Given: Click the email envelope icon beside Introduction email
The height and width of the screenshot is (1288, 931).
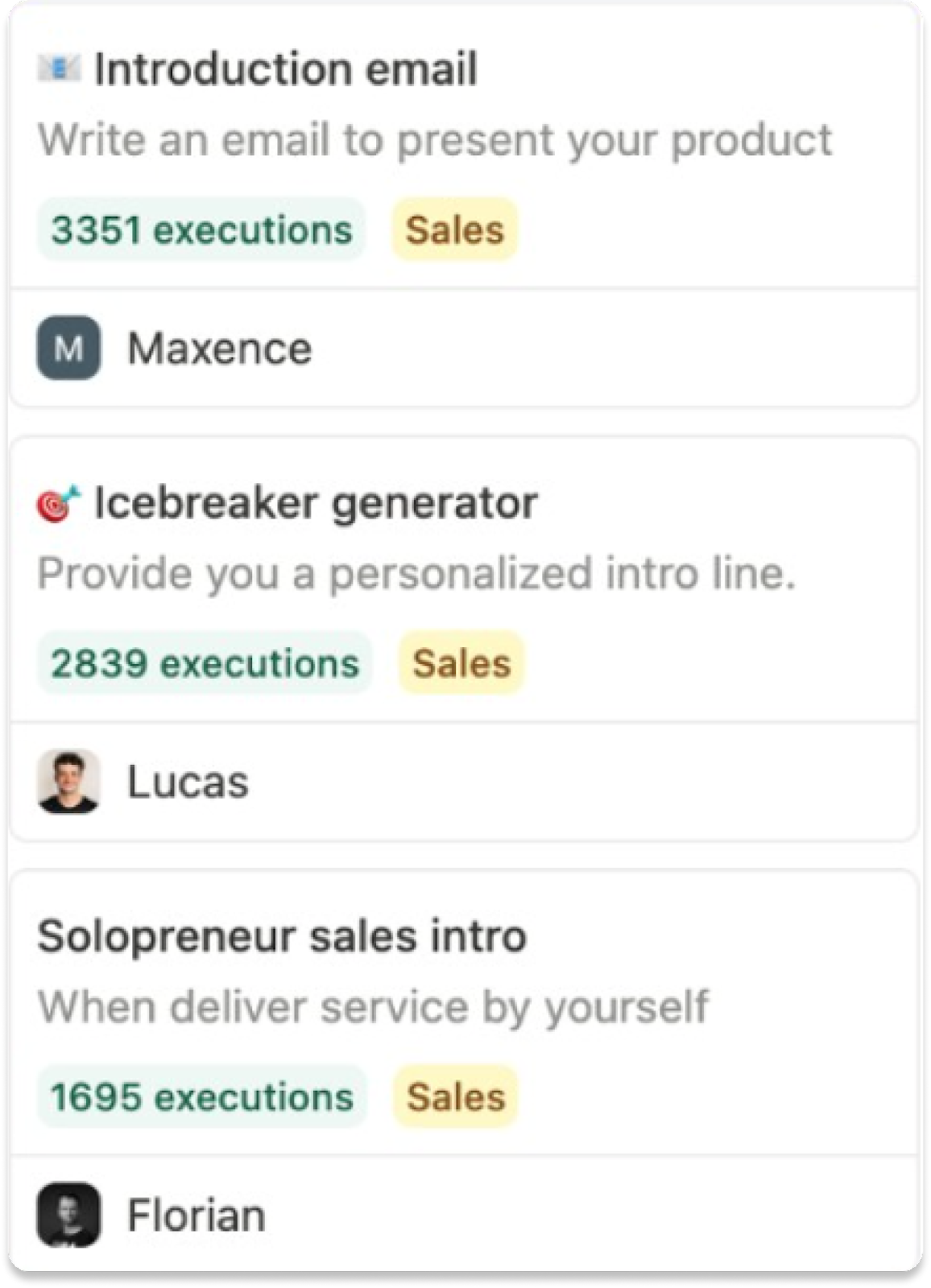Looking at the screenshot, I should [x=60, y=68].
